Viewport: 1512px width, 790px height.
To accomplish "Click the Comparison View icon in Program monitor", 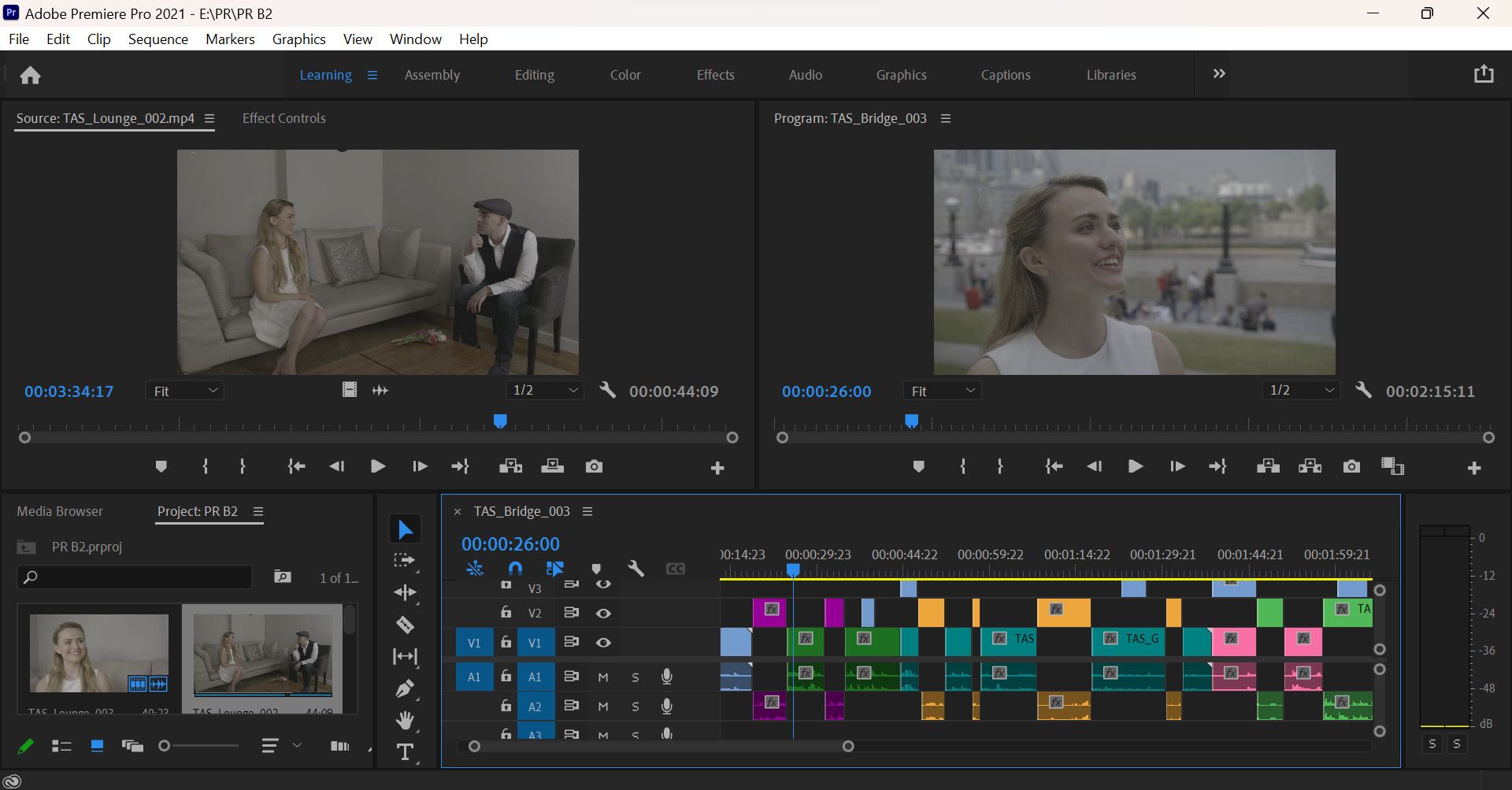I will pos(1392,466).
